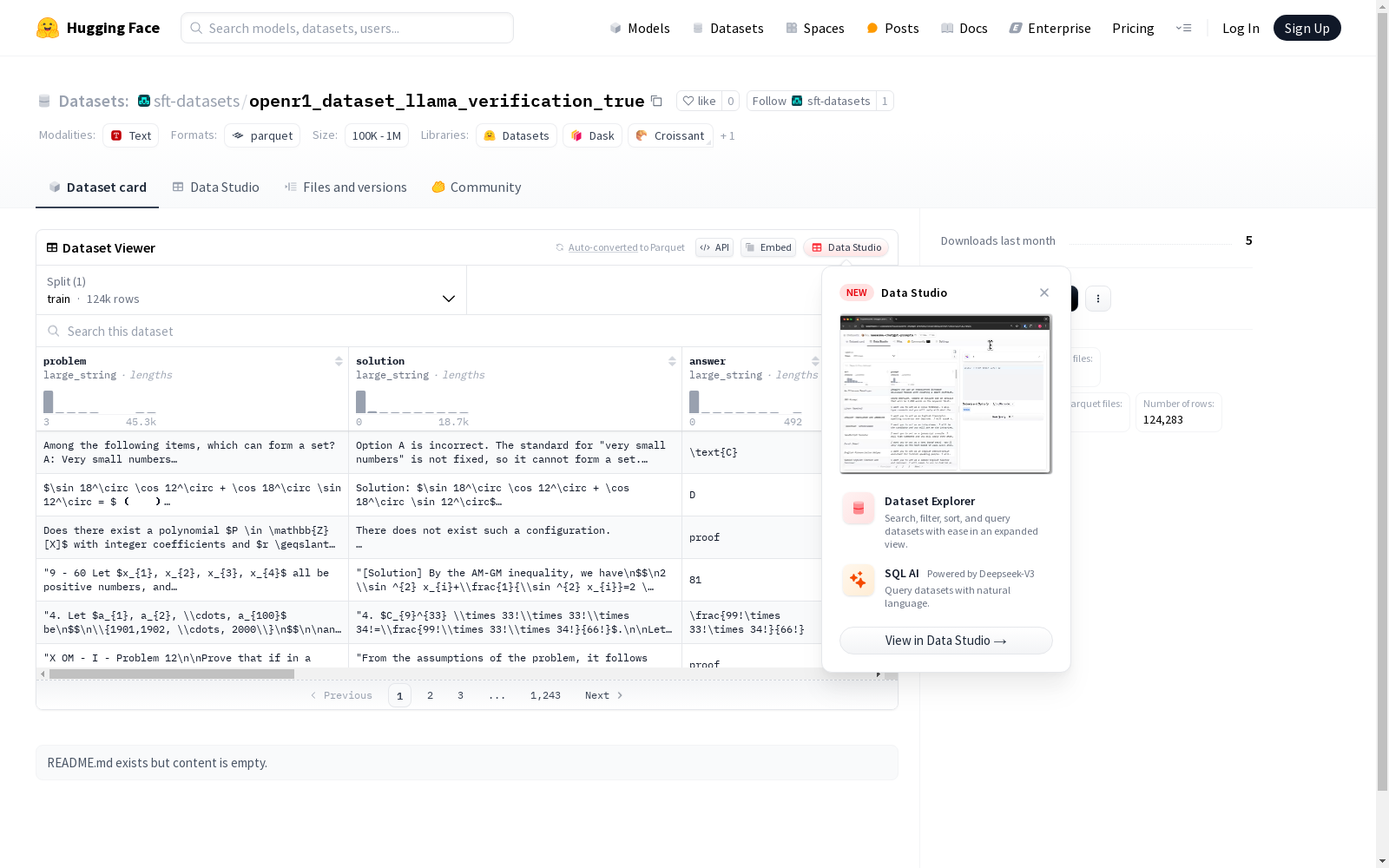Open the Files and versions tab
Screen dimensions: 1389x868
coord(346,187)
